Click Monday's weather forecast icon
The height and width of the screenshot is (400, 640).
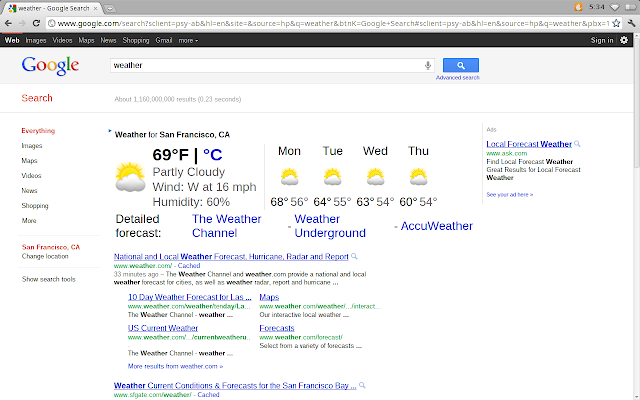(289, 177)
